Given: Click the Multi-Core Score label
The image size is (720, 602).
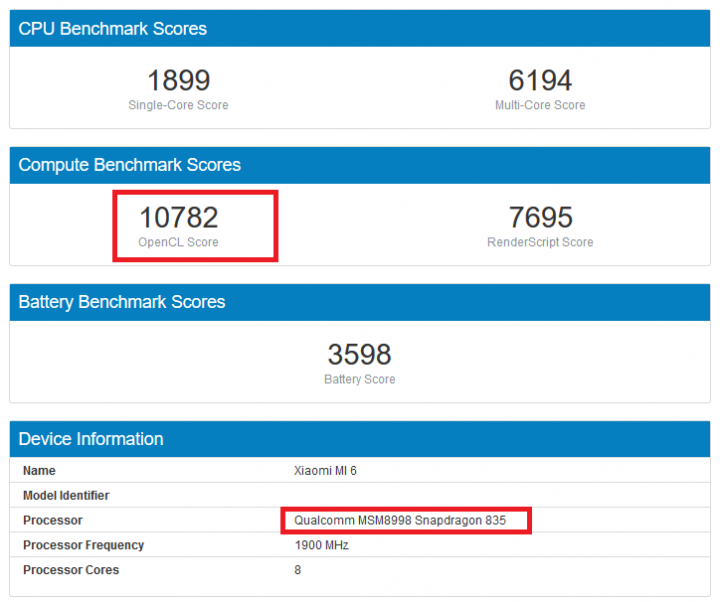Looking at the screenshot, I should tap(540, 105).
